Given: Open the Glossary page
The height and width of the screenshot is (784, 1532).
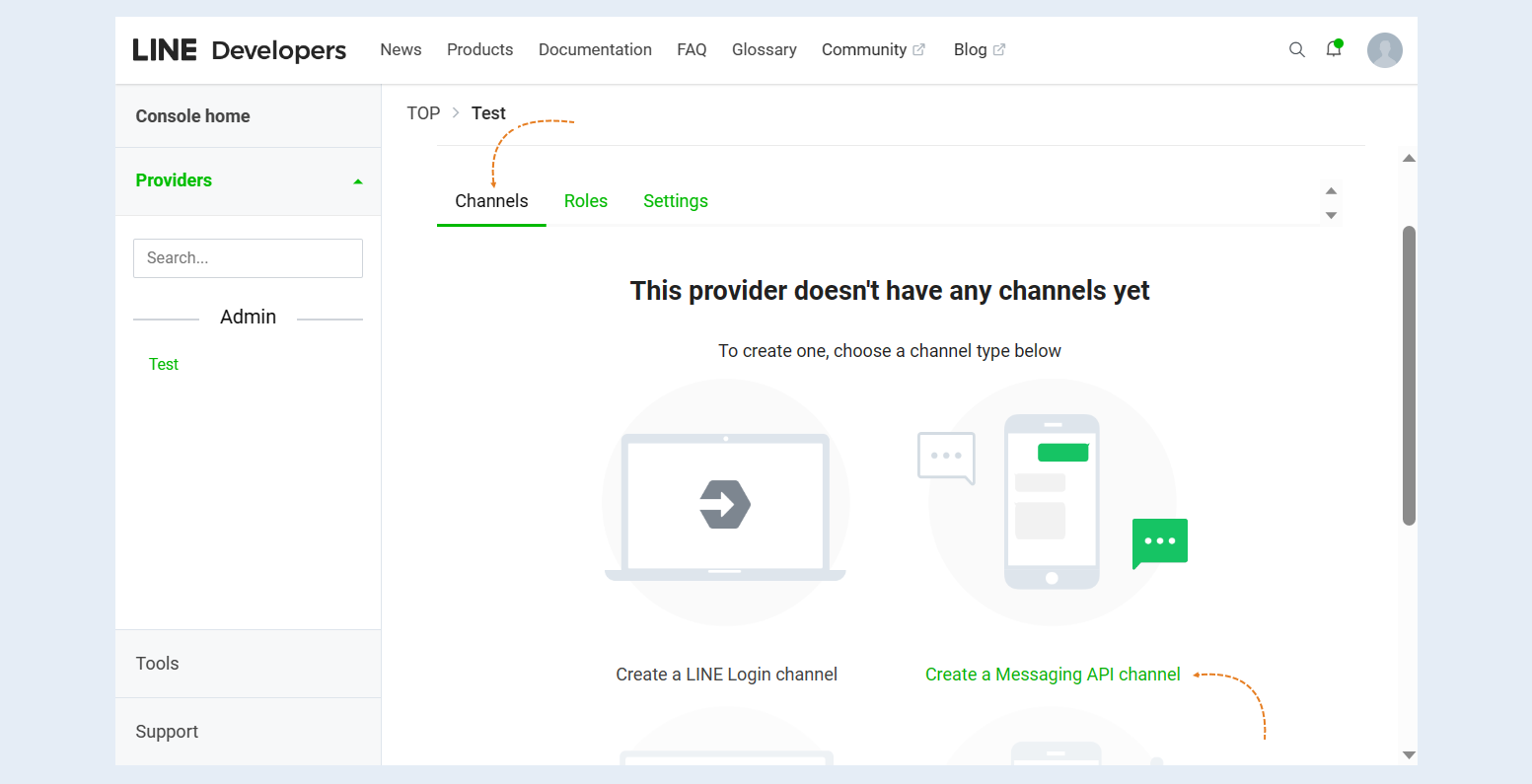Looking at the screenshot, I should tap(765, 49).
